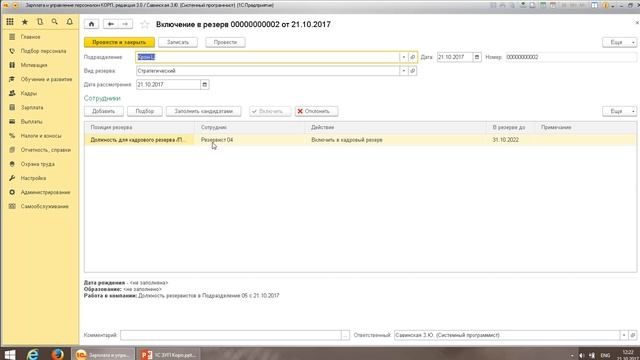
Task: Open the Вид резерва field link icon
Action: (413, 71)
